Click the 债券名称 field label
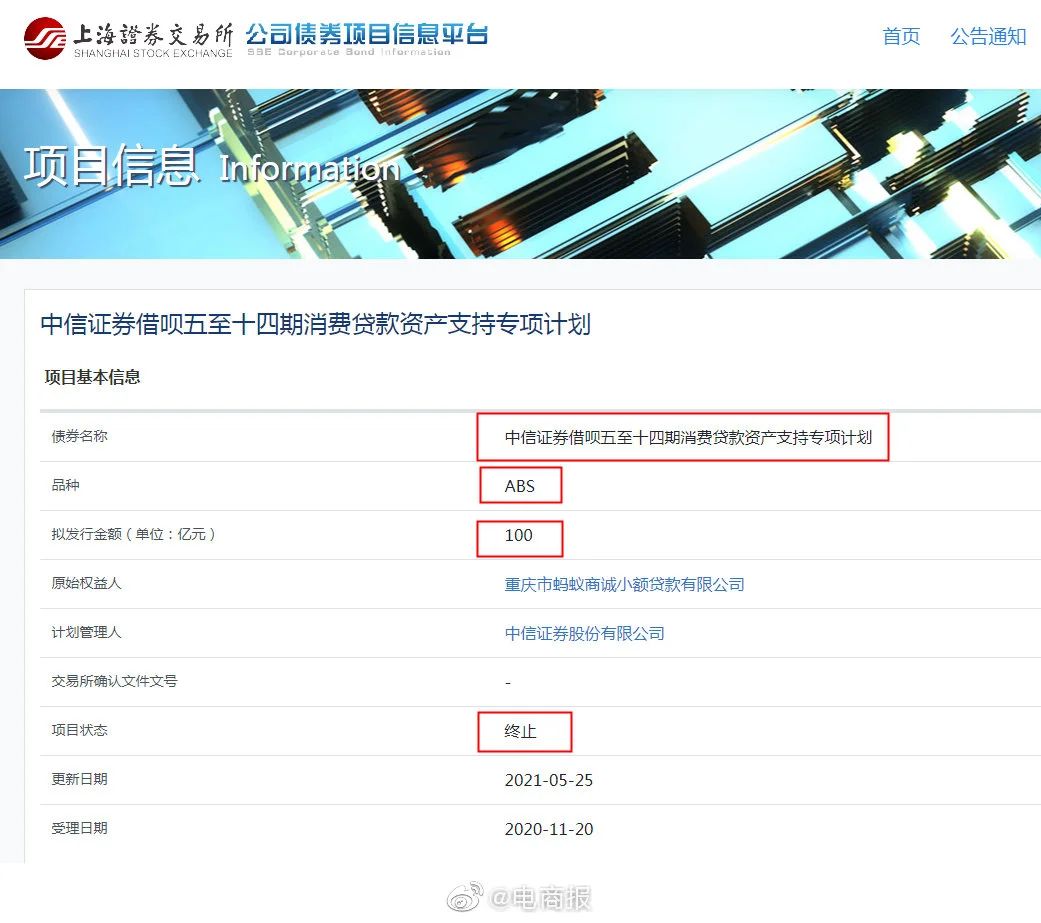Viewport: 1041px width, 923px height. pyautogui.click(x=79, y=436)
